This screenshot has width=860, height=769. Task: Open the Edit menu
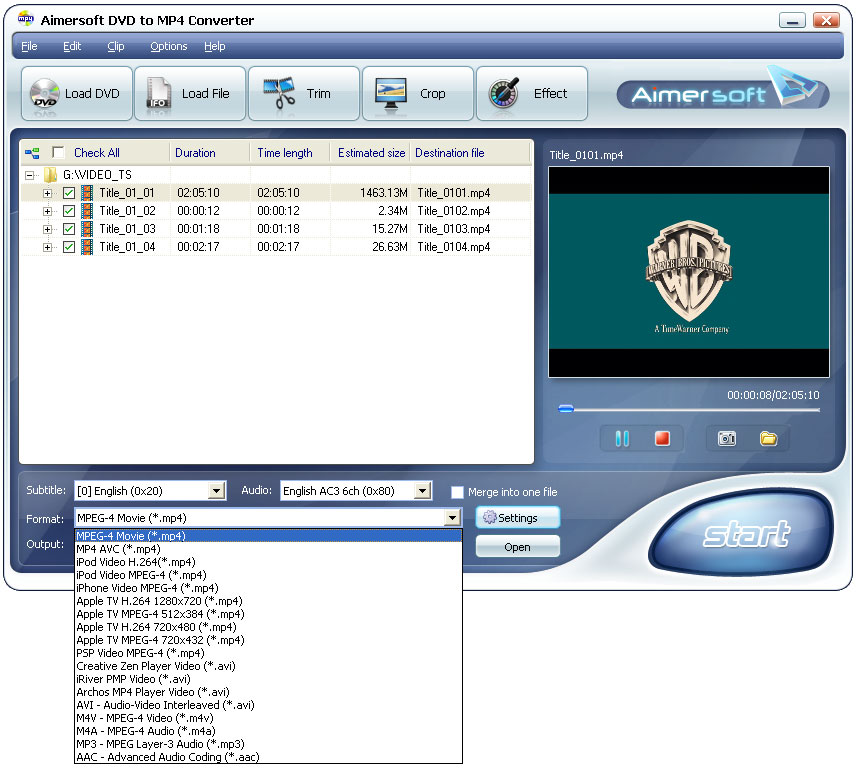pyautogui.click(x=72, y=47)
